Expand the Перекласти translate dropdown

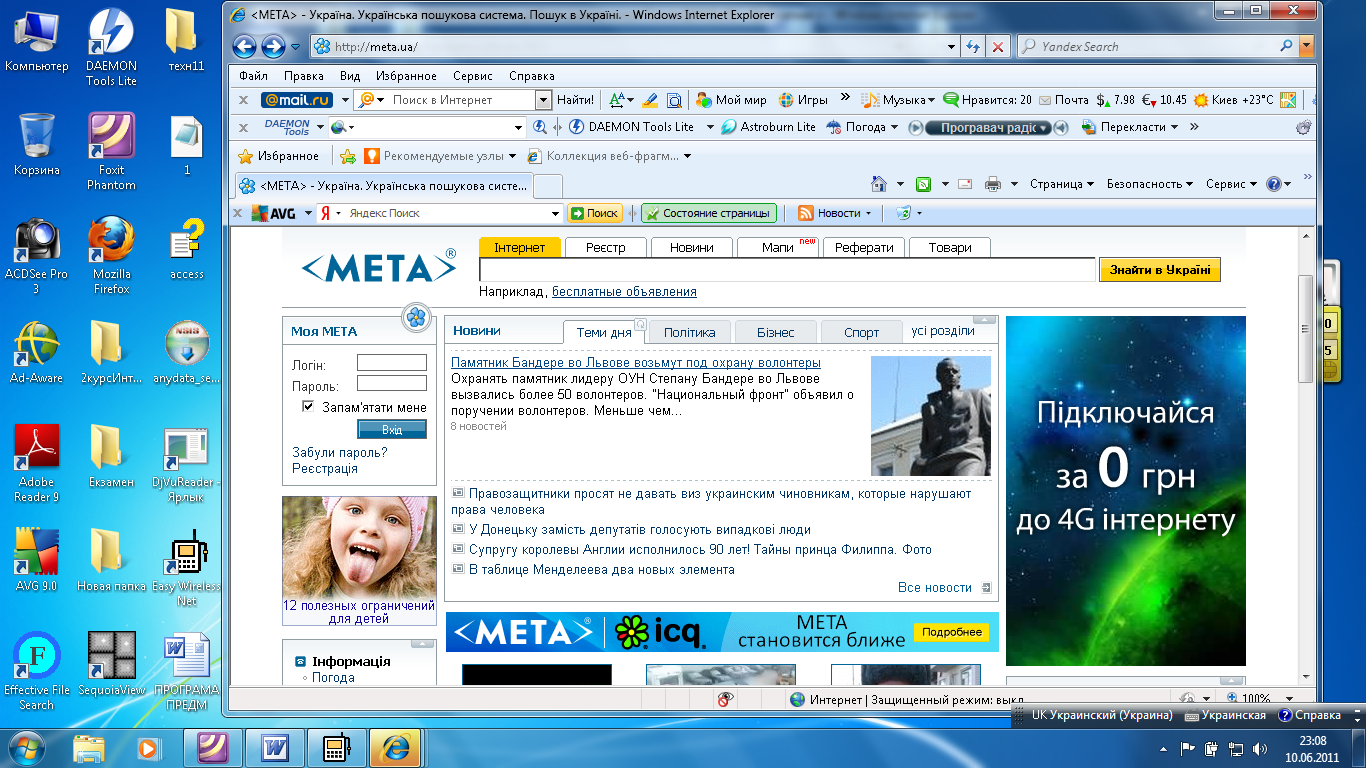pyautogui.click(x=1174, y=127)
